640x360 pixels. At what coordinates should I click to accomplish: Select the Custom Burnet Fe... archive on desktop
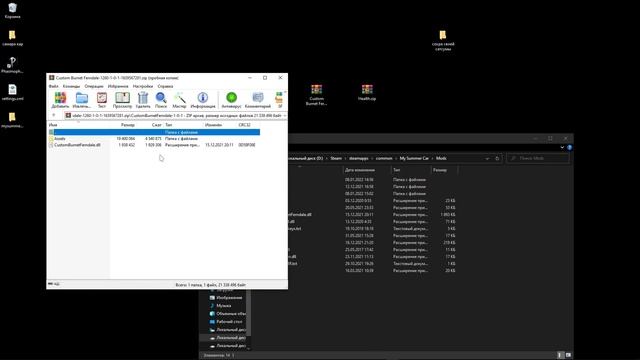[x=316, y=95]
